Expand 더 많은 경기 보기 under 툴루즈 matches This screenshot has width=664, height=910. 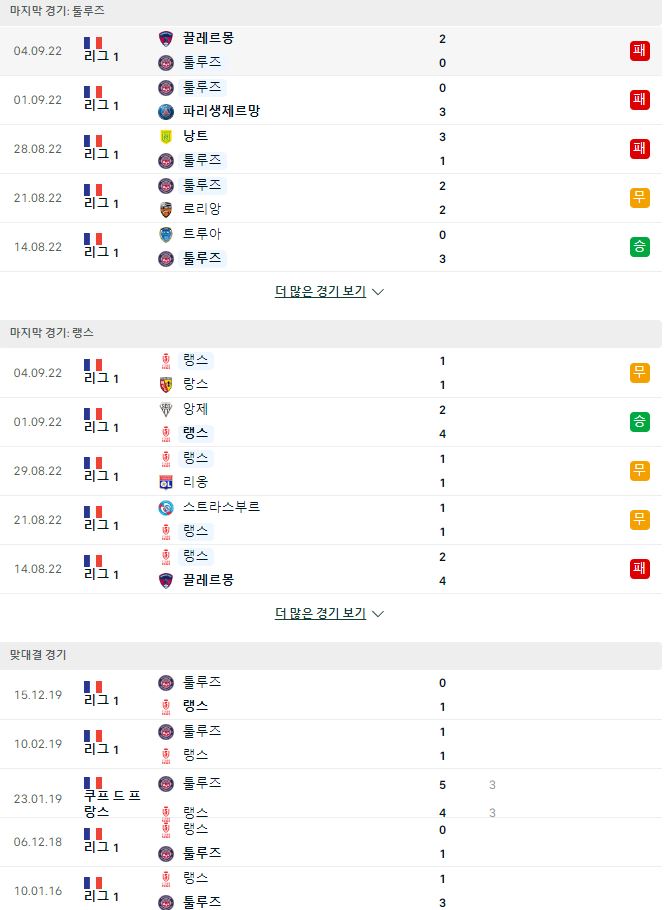[329, 291]
